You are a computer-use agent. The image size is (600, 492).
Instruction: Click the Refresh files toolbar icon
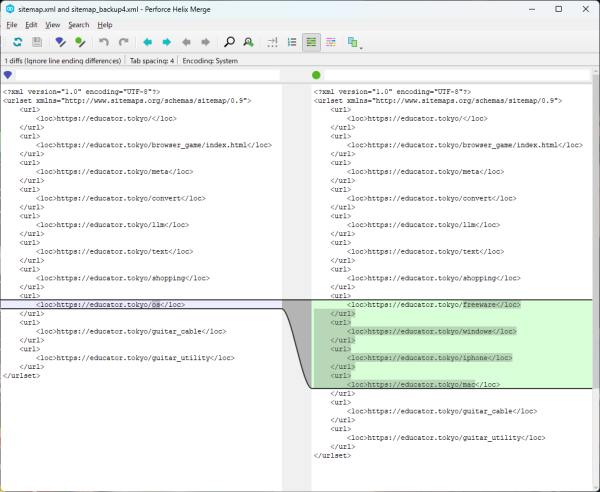18,42
